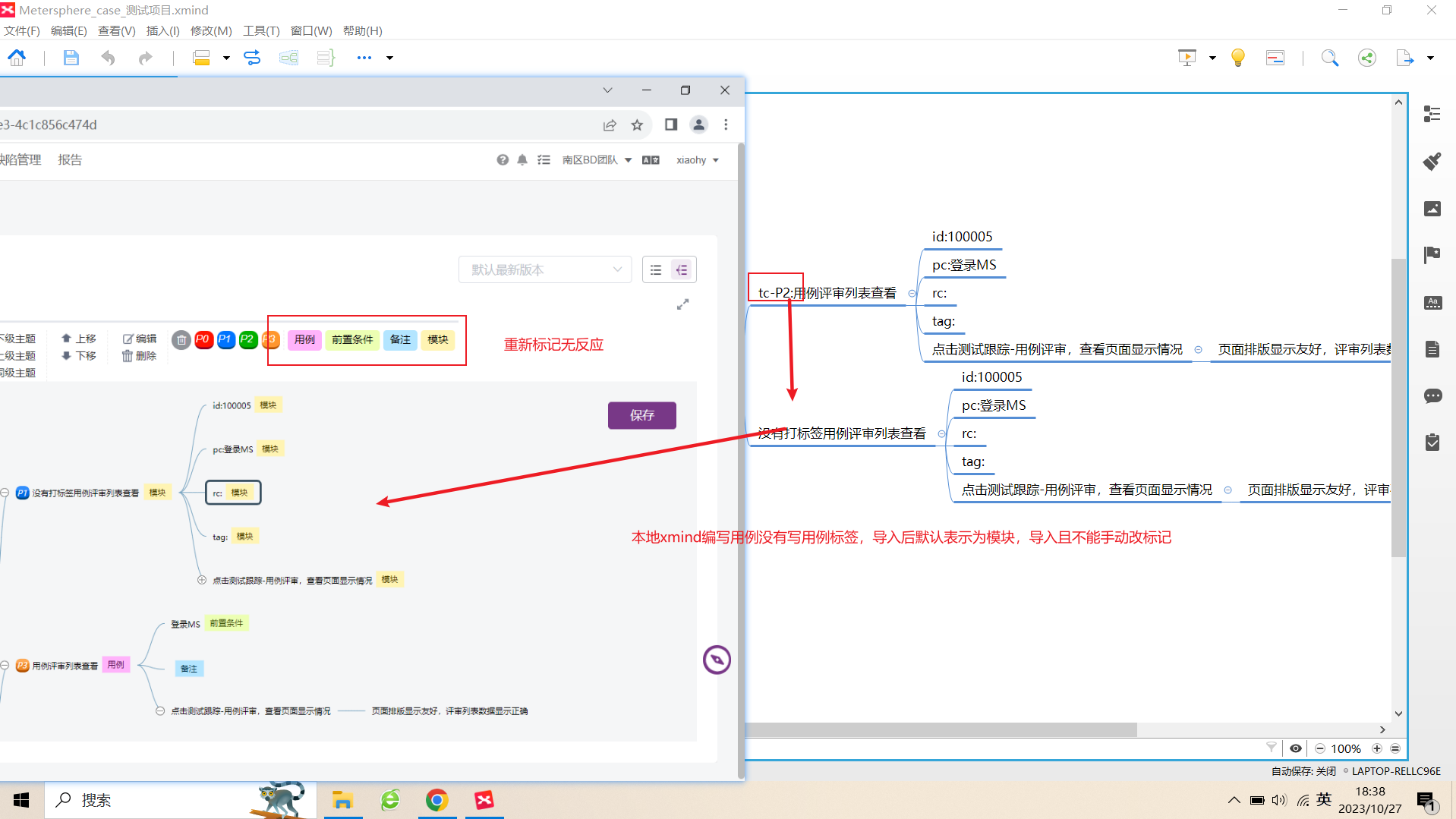Expand the export options dropdown arrow

[1432, 58]
